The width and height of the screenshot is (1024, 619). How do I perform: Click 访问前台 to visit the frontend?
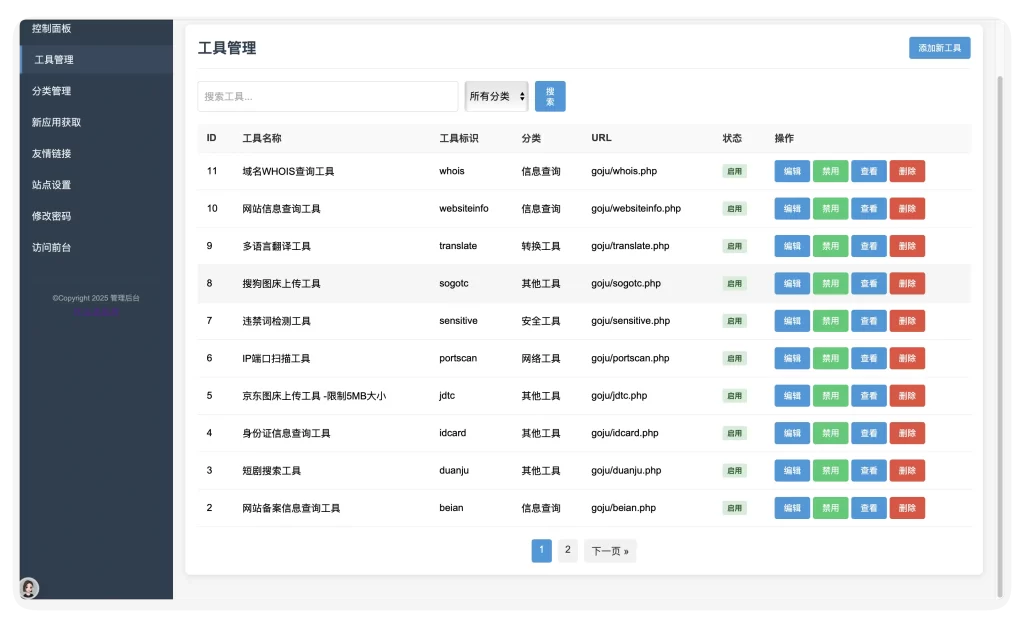[x=51, y=246]
